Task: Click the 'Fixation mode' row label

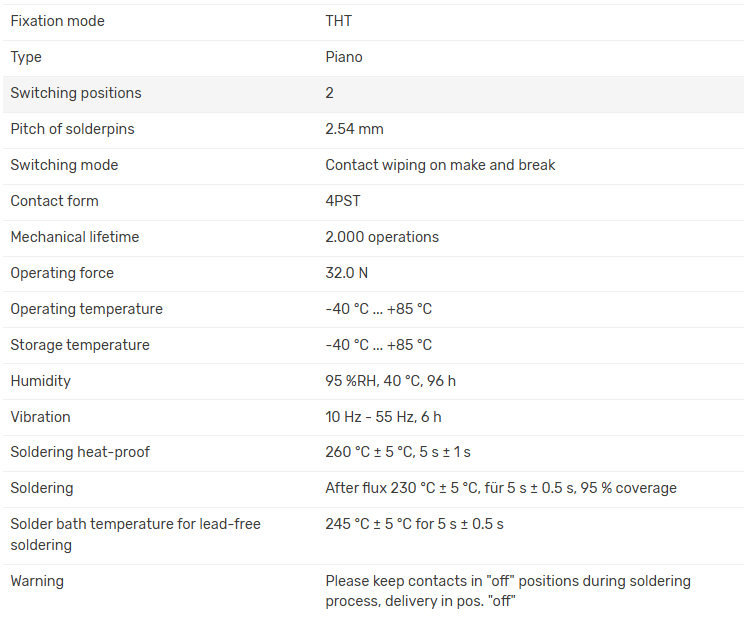Action: point(57,21)
